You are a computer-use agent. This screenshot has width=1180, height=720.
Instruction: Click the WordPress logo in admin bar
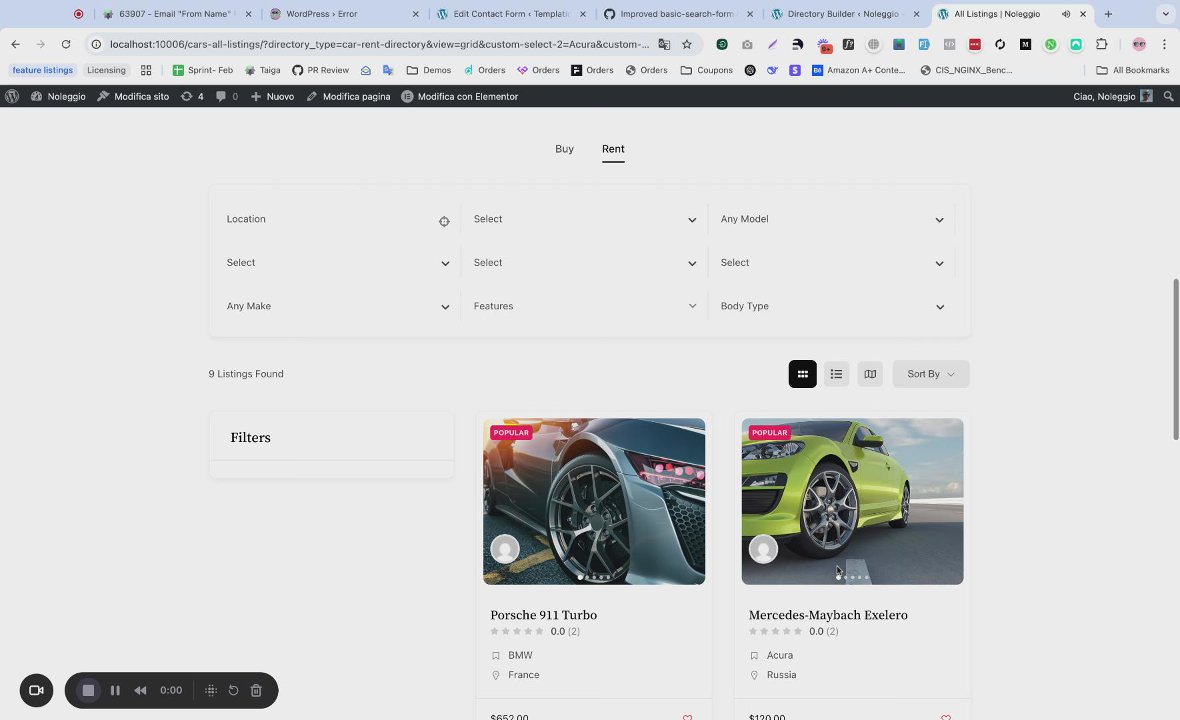coord(12,96)
